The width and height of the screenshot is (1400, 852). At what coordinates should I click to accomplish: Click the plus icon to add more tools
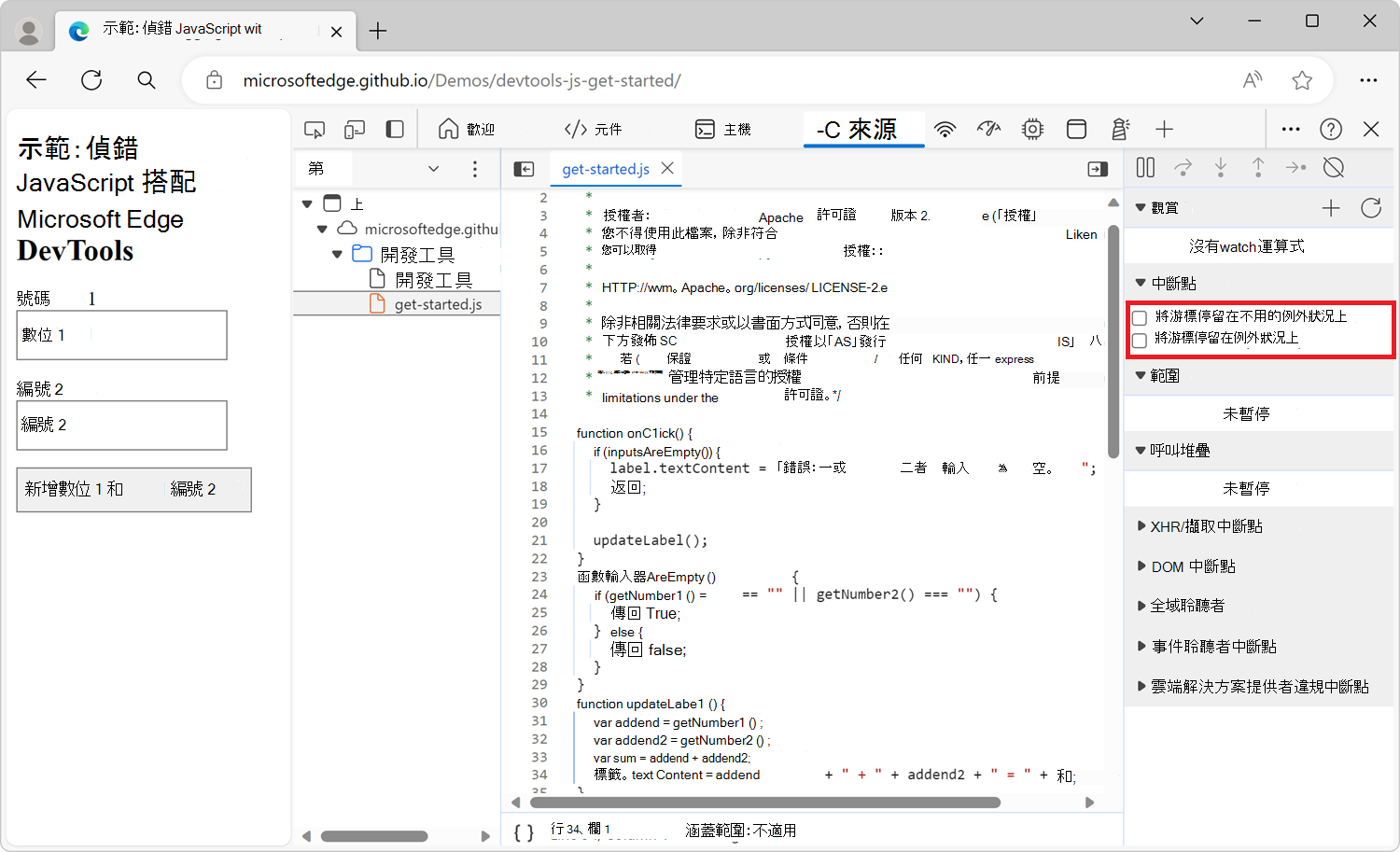[x=1164, y=129]
